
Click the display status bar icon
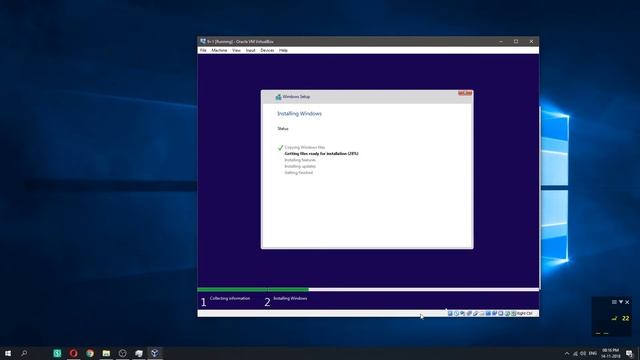[x=488, y=313]
